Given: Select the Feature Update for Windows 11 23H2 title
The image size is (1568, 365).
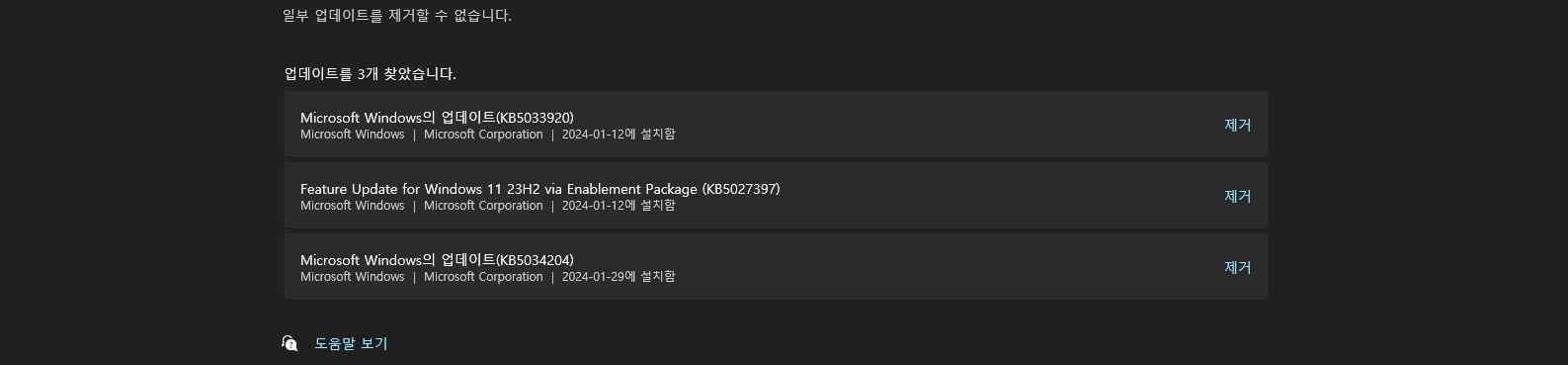Looking at the screenshot, I should 540,189.
